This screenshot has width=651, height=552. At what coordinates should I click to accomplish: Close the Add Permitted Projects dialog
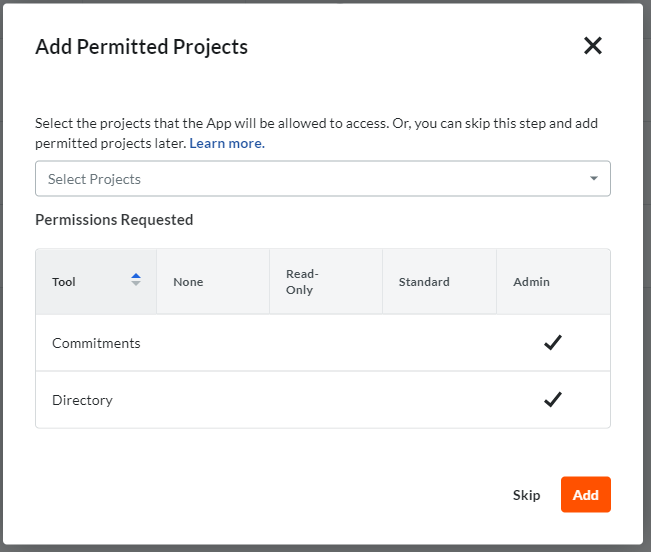pyautogui.click(x=592, y=46)
